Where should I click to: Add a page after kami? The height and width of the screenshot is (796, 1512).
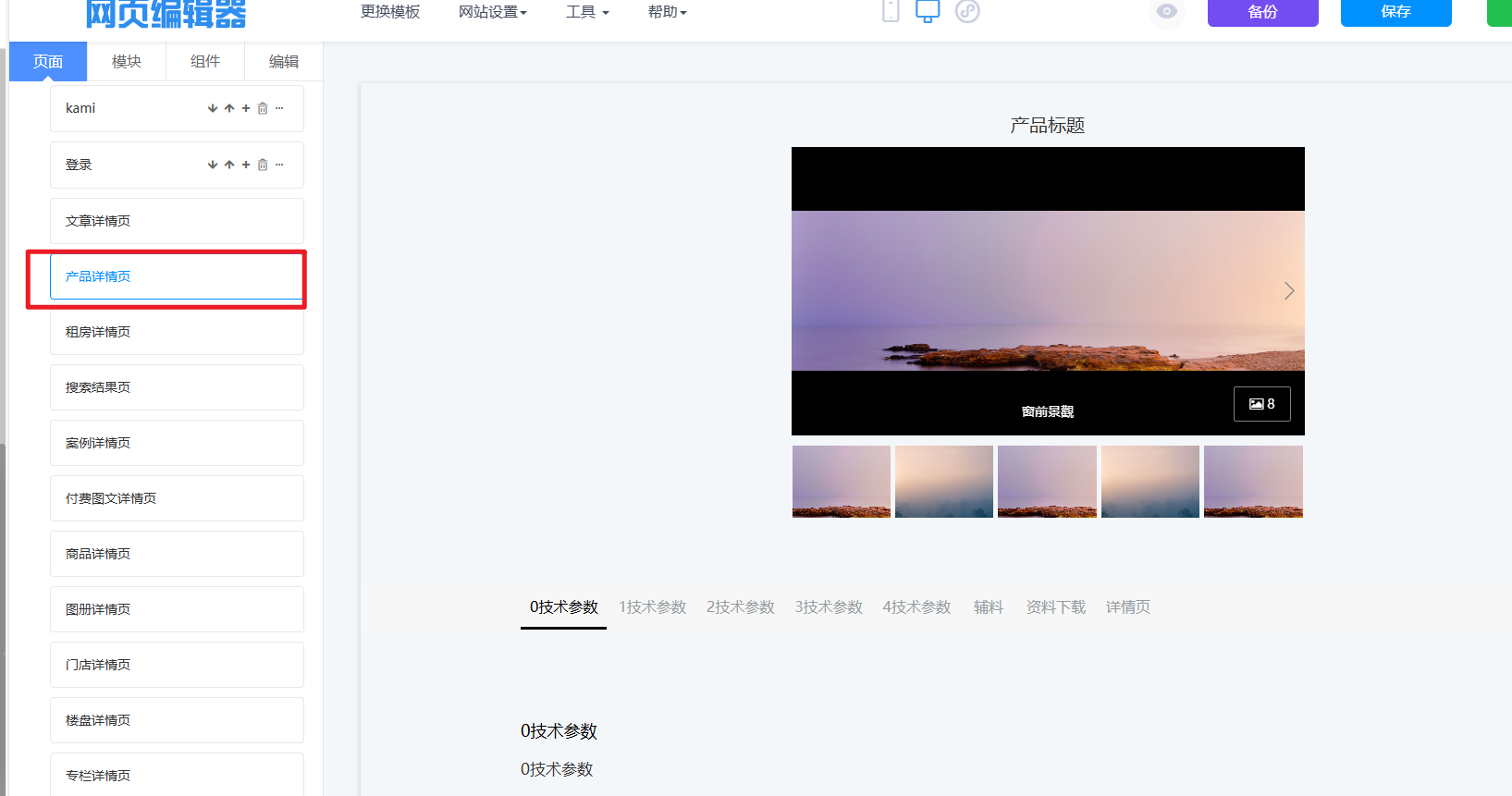246,108
